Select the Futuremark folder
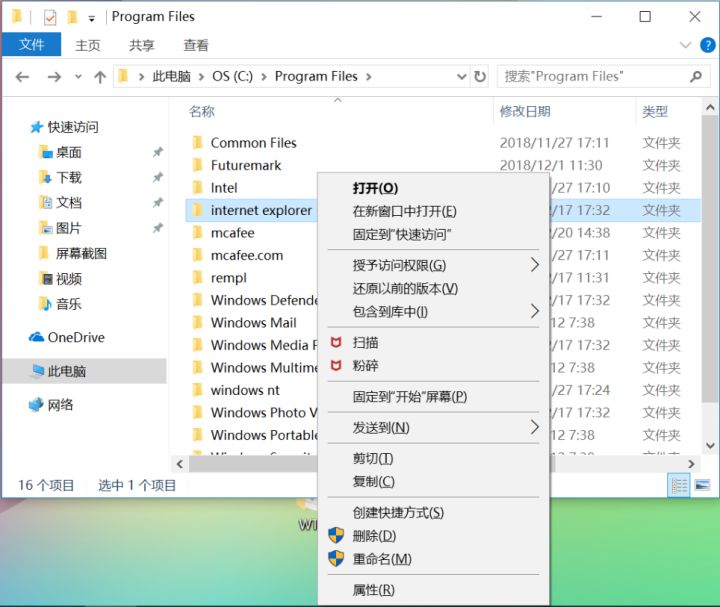720x607 pixels. (x=246, y=165)
